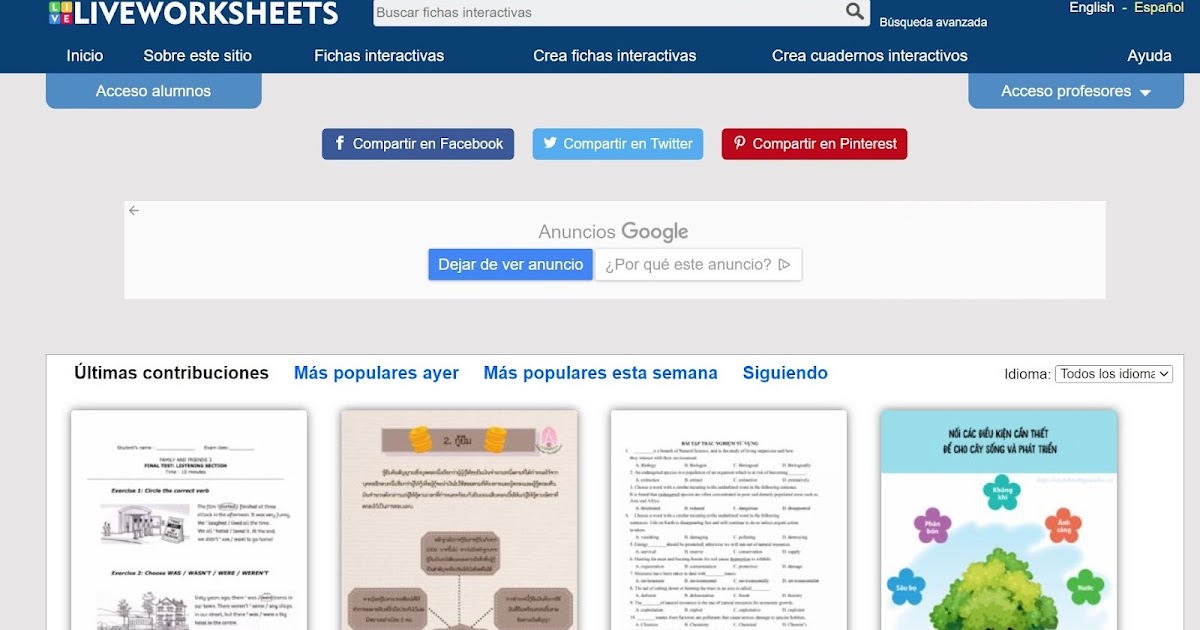Viewport: 1200px width, 630px height.
Task: Open the Fichas interactivas menu
Action: point(379,56)
